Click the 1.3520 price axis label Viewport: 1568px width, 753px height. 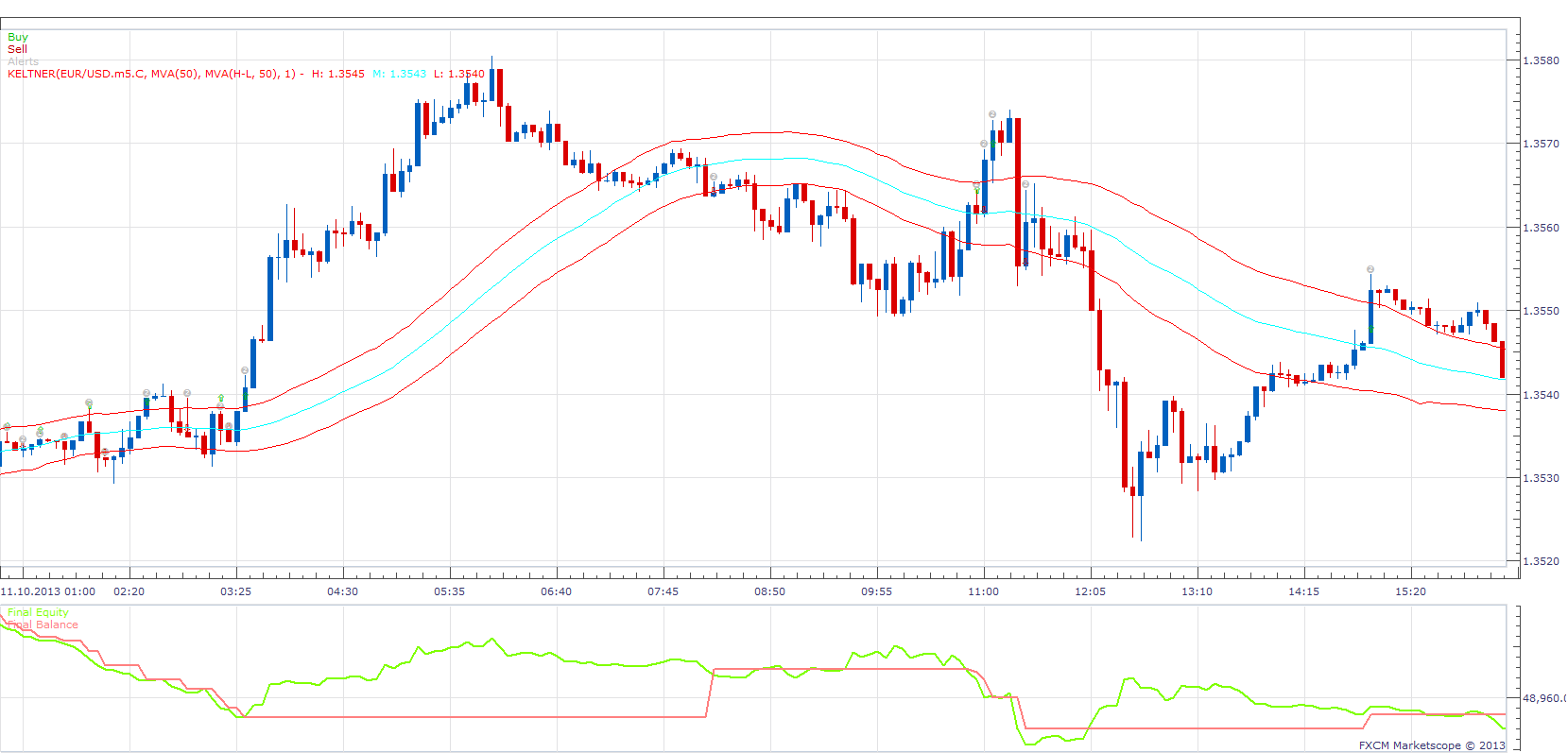pyautogui.click(x=1541, y=561)
